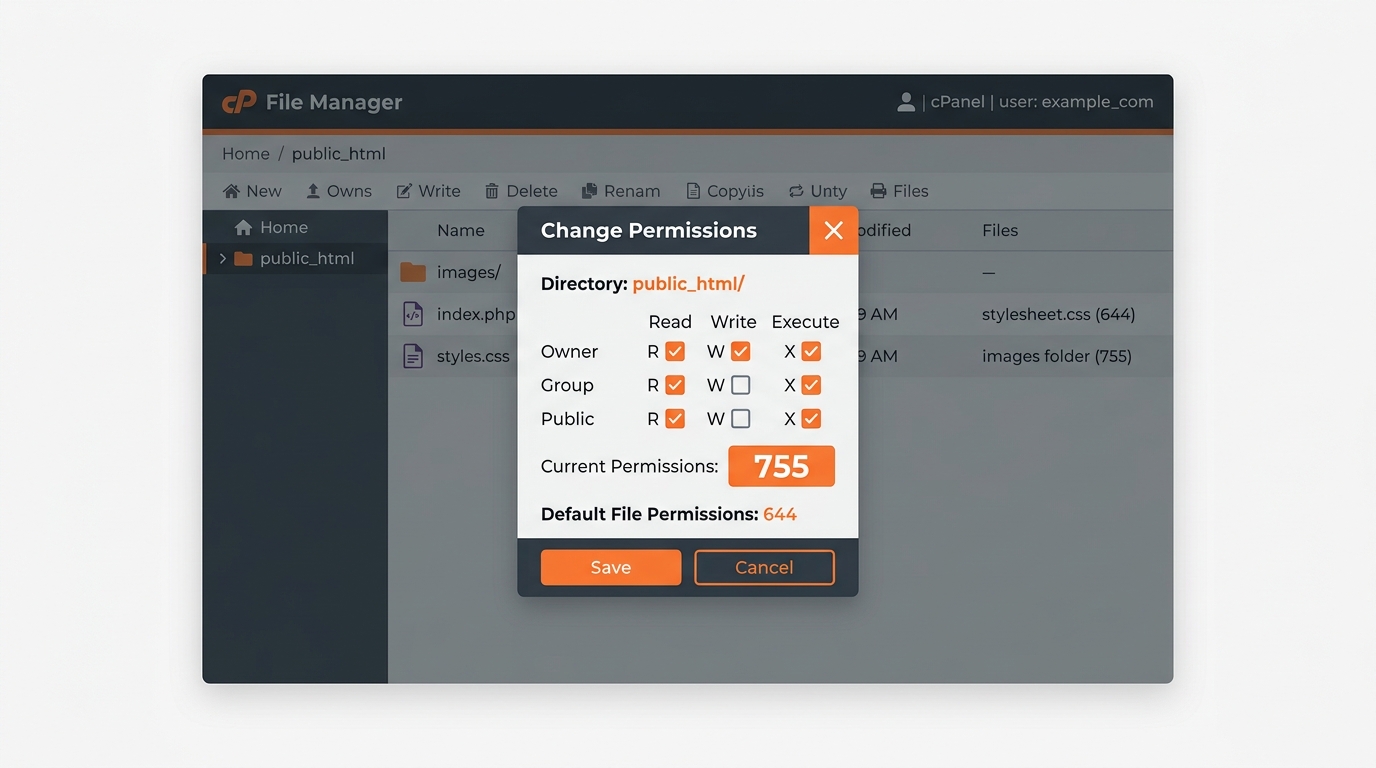The width and height of the screenshot is (1376, 768).
Task: Toggle Public Execute checkbox
Action: click(811, 419)
